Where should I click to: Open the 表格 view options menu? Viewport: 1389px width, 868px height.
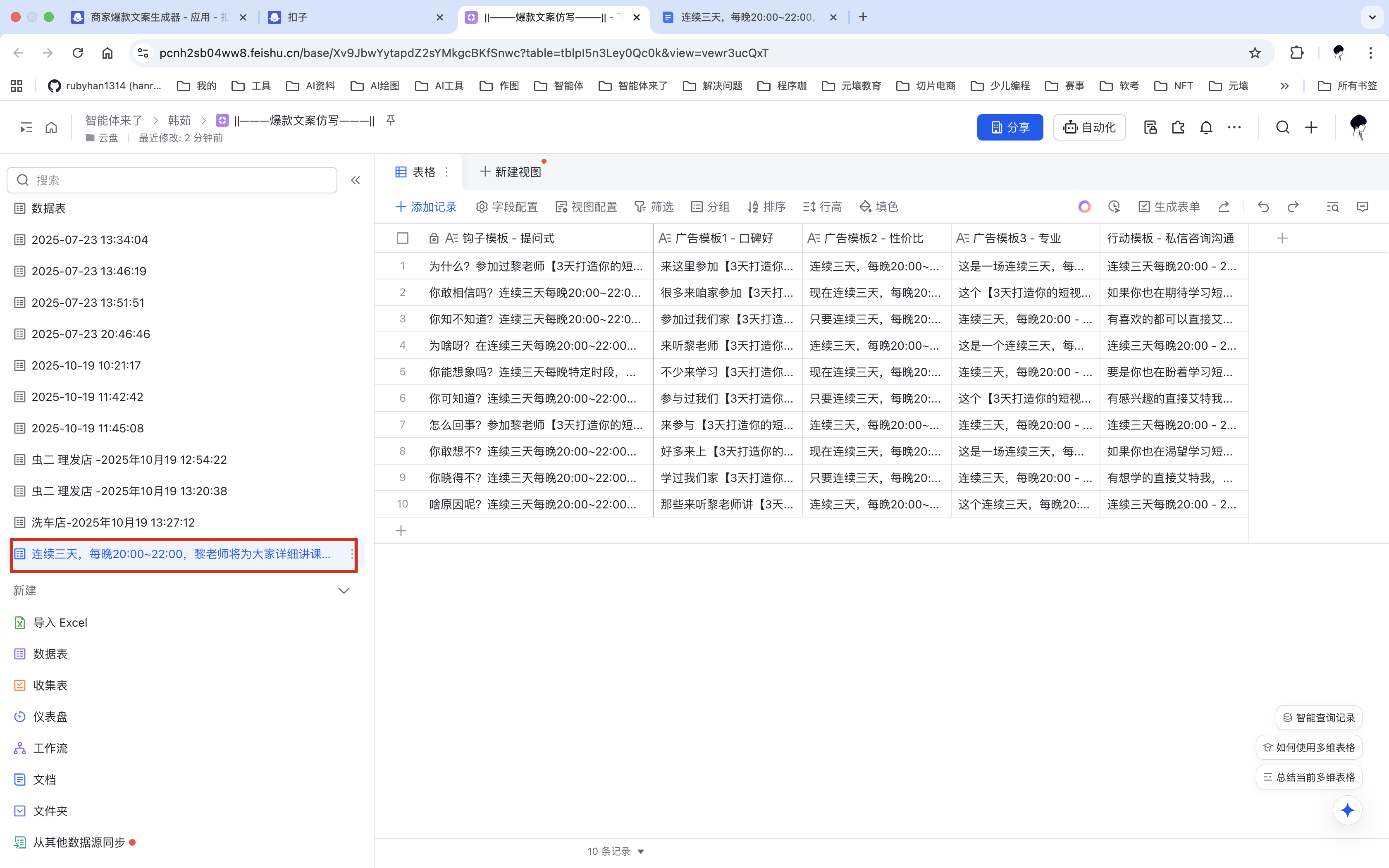click(x=446, y=172)
